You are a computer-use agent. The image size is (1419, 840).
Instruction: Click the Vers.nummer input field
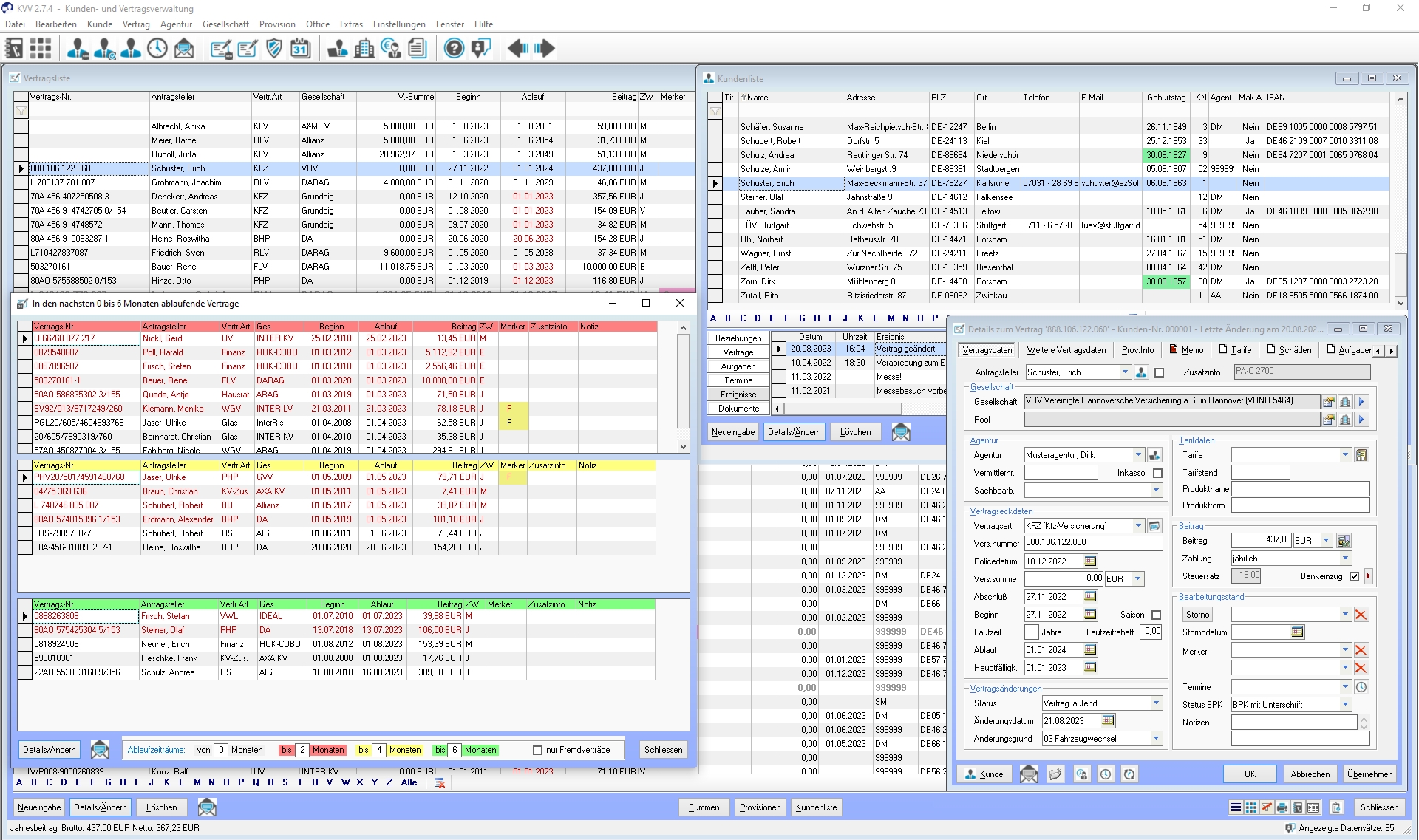[1092, 543]
